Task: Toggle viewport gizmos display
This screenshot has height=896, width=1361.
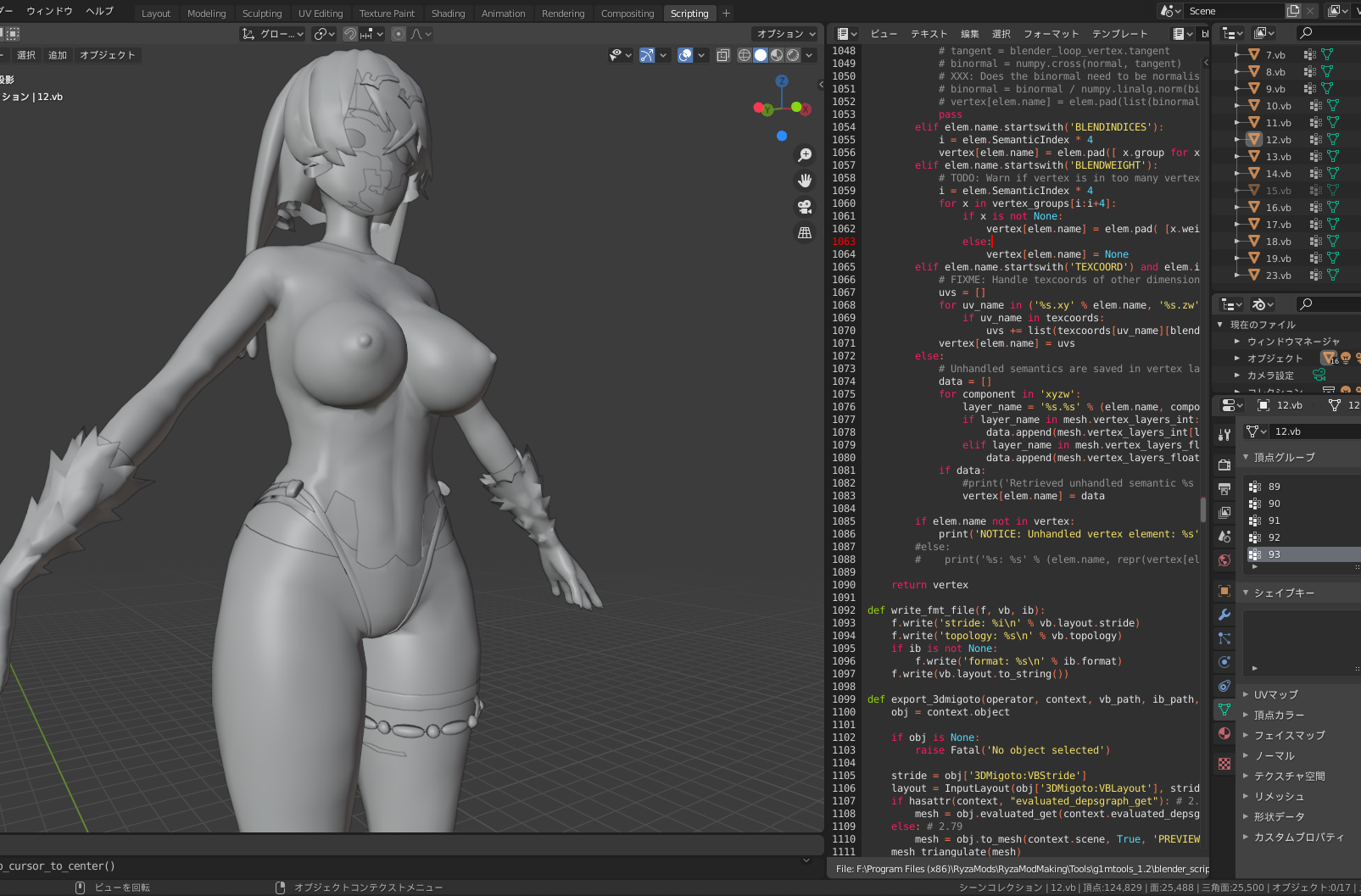Action: [x=647, y=55]
